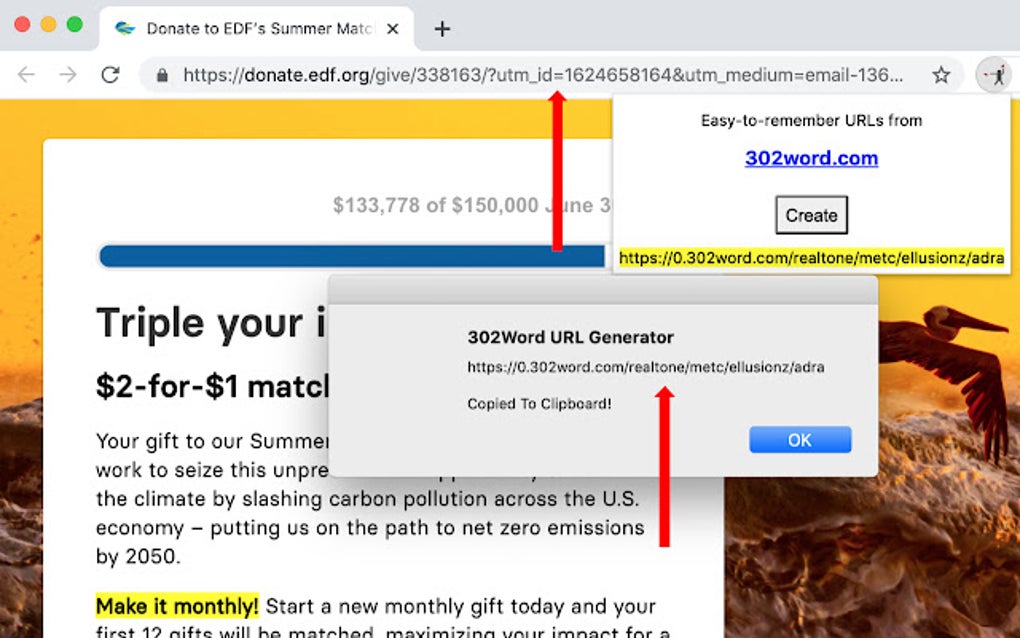The image size is (1020, 638).
Task: Click the forward navigation arrow
Action: point(66,75)
